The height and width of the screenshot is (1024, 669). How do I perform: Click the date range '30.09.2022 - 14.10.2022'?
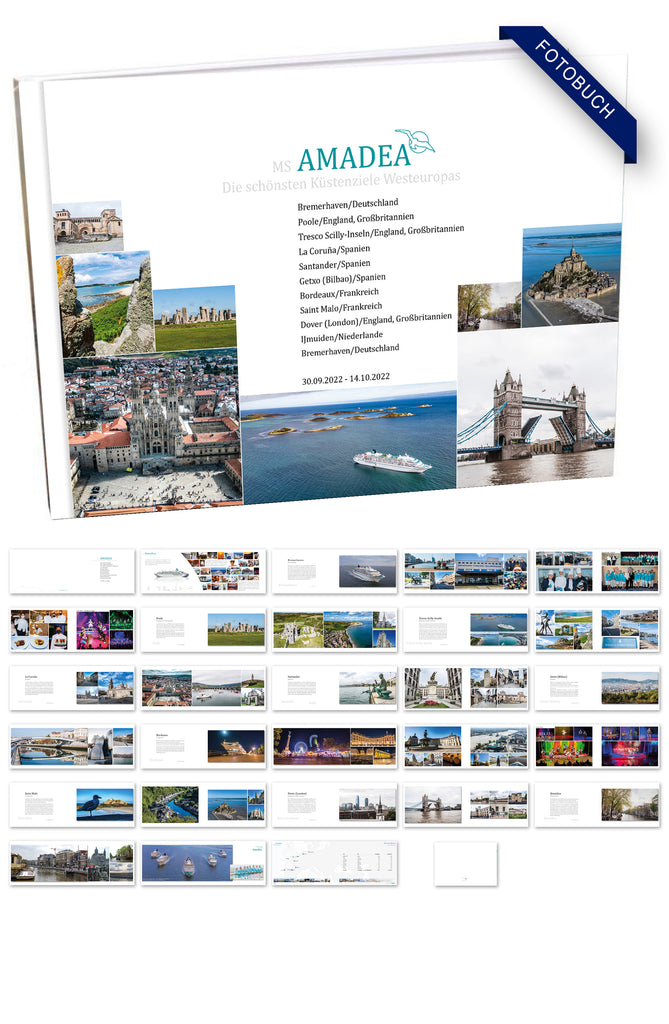click(346, 378)
